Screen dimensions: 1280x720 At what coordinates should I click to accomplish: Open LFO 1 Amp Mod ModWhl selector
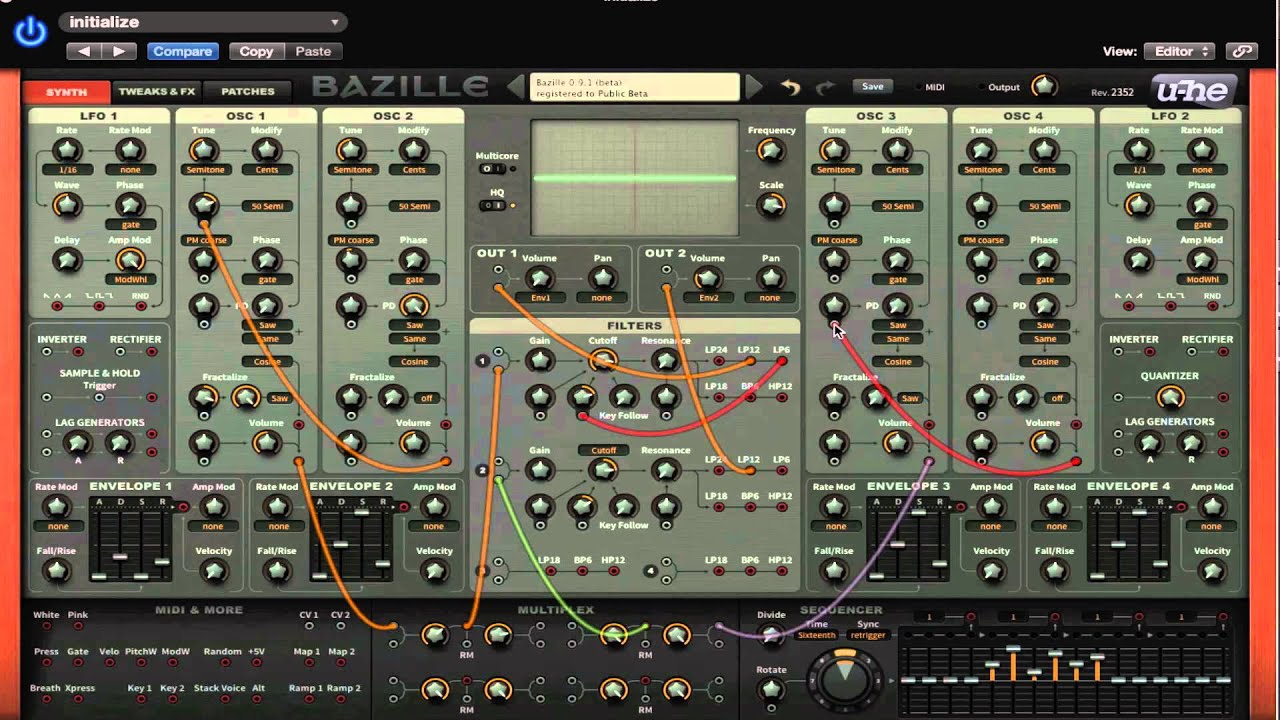click(x=130, y=280)
